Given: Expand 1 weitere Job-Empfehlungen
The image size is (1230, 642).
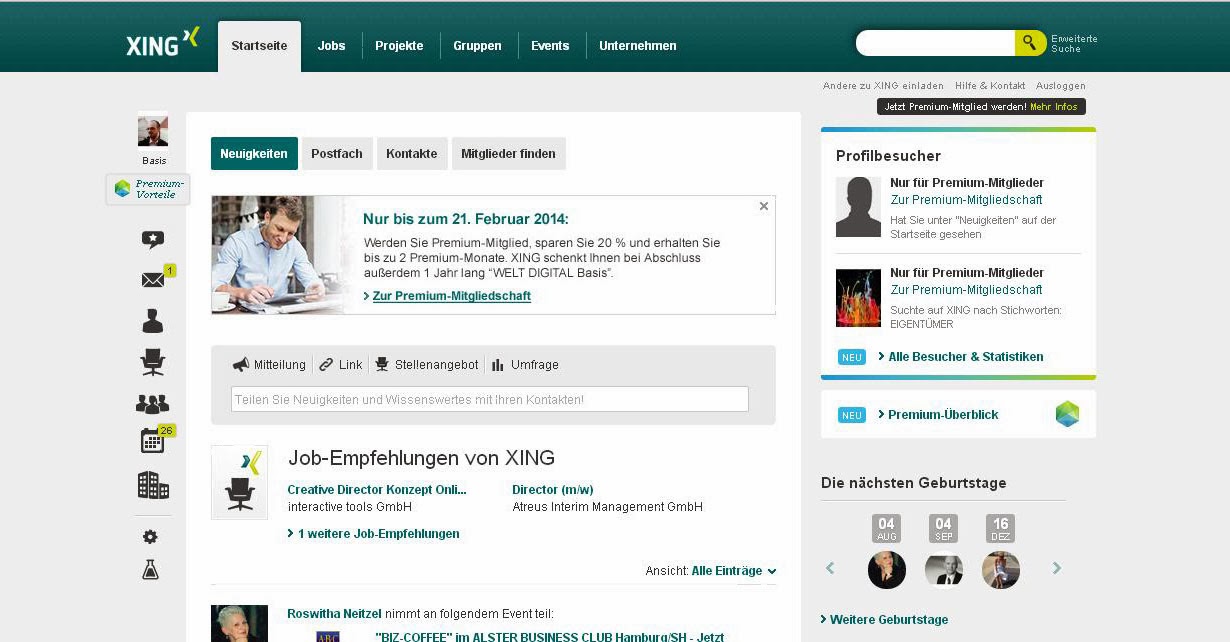Looking at the screenshot, I should pos(373,534).
